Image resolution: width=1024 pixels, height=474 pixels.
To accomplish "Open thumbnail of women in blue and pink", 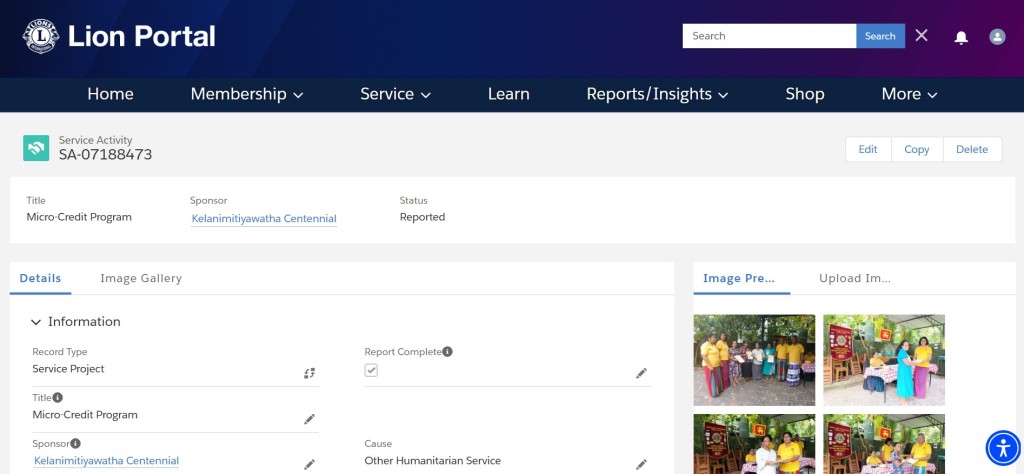I will 884,360.
